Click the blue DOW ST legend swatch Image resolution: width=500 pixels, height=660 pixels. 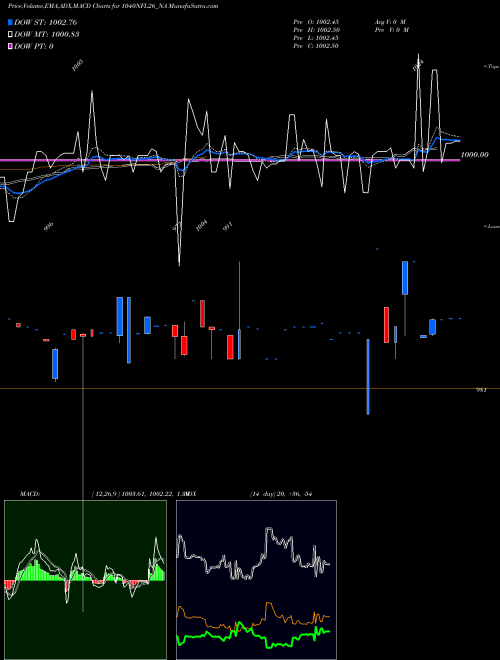(x=10, y=22)
